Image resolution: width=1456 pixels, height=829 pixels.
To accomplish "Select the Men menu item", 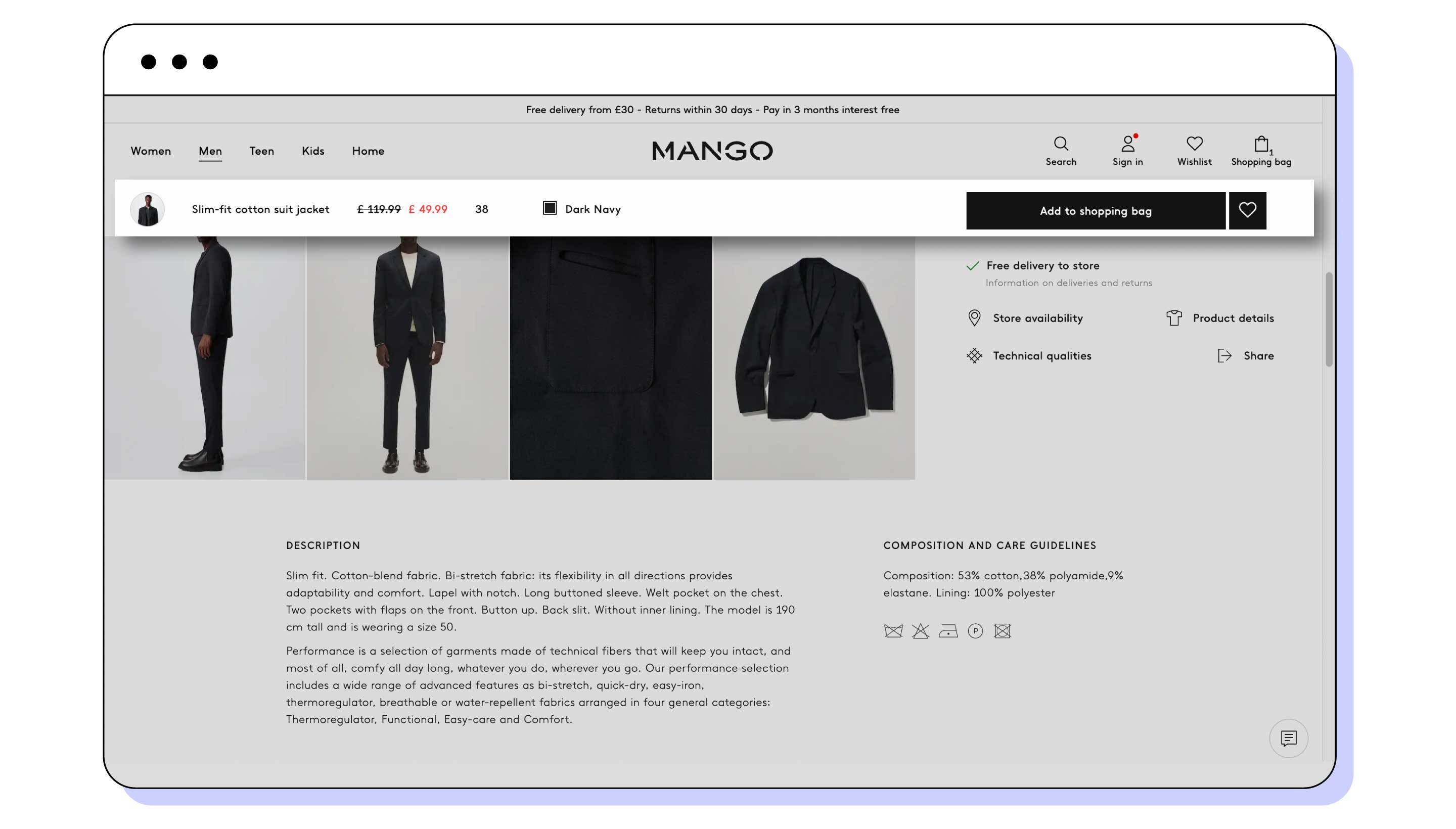I will pos(210,151).
